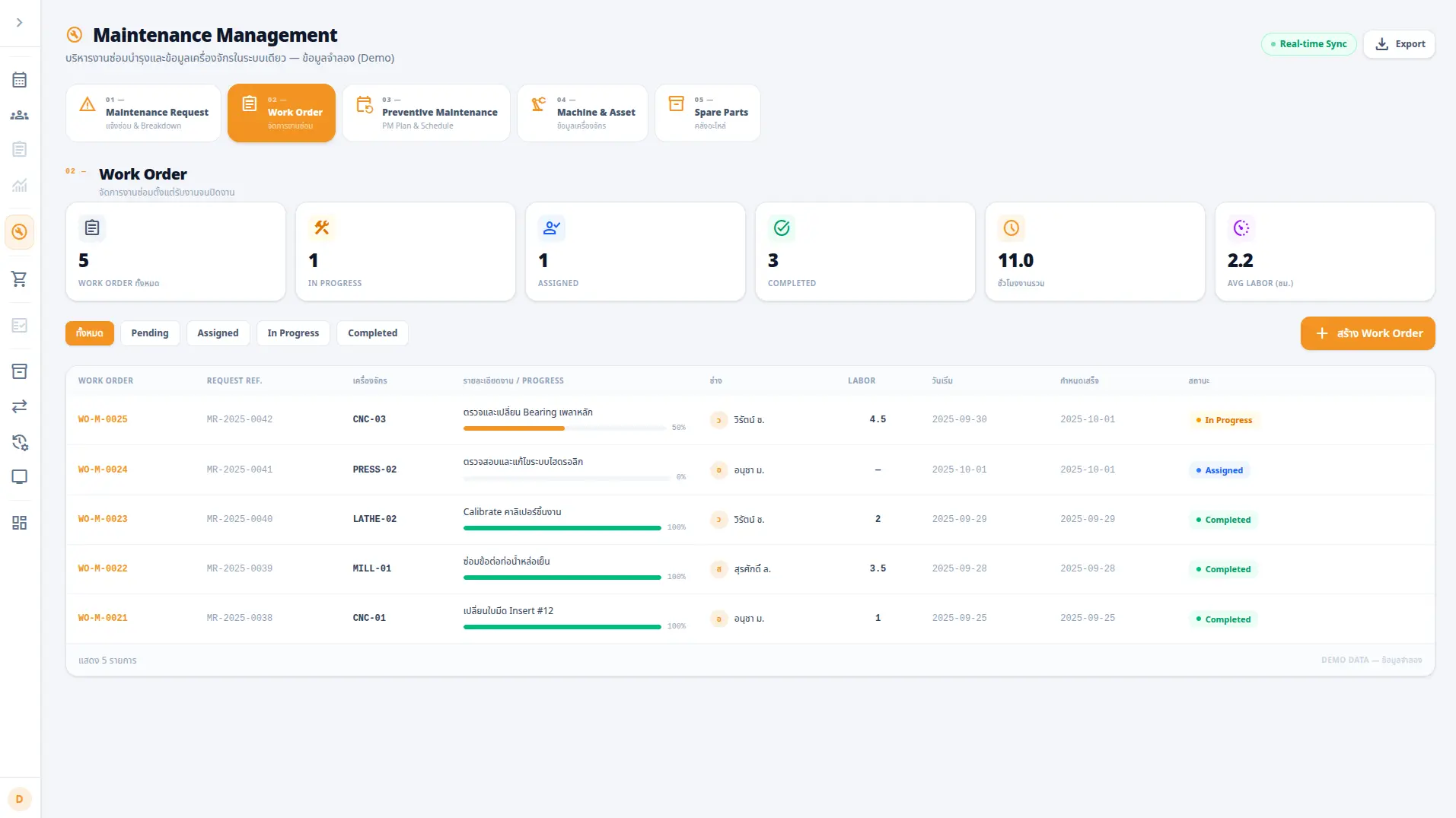Open work order WO-M-0025
Screen dimensions: 1456x818
(x=103, y=419)
